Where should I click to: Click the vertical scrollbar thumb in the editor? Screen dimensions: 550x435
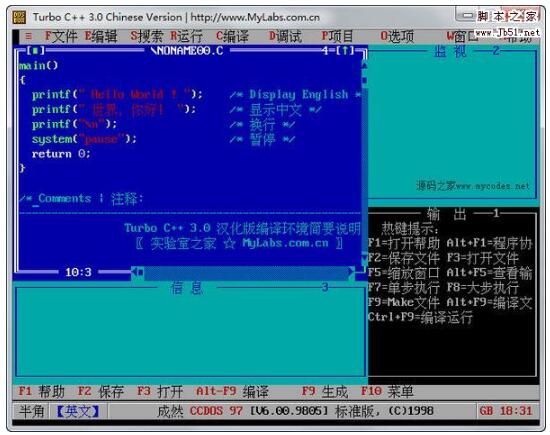(364, 80)
